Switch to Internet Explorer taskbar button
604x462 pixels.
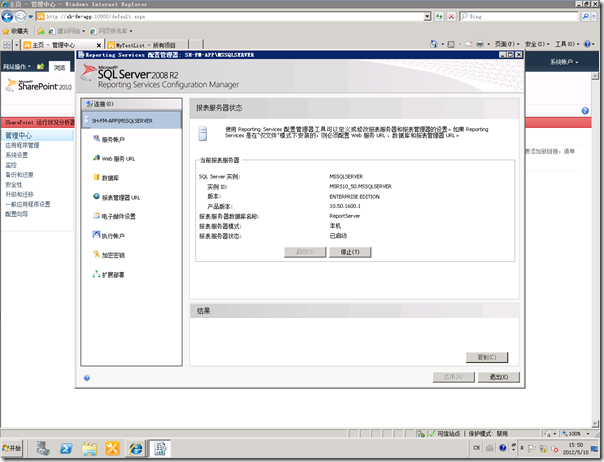pos(136,449)
